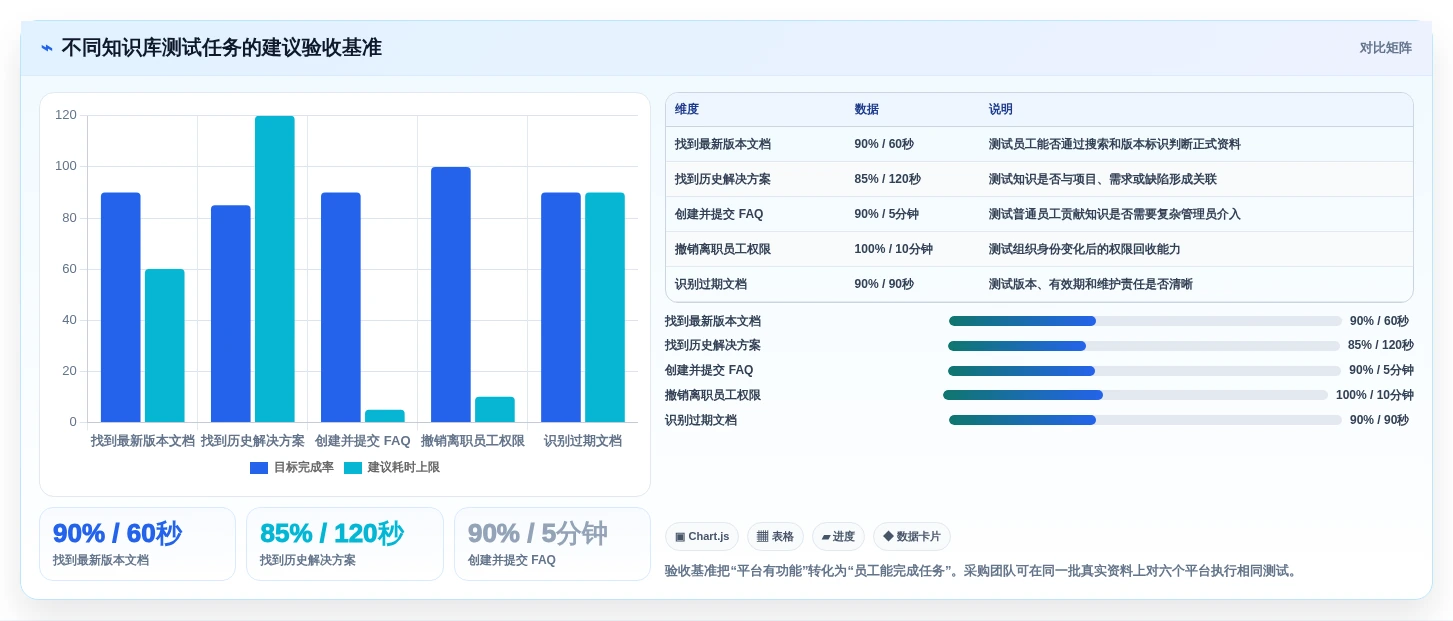The height and width of the screenshot is (621, 1453).
Task: Select table row 创建并提交 FAQ
Action: (x=1039, y=214)
